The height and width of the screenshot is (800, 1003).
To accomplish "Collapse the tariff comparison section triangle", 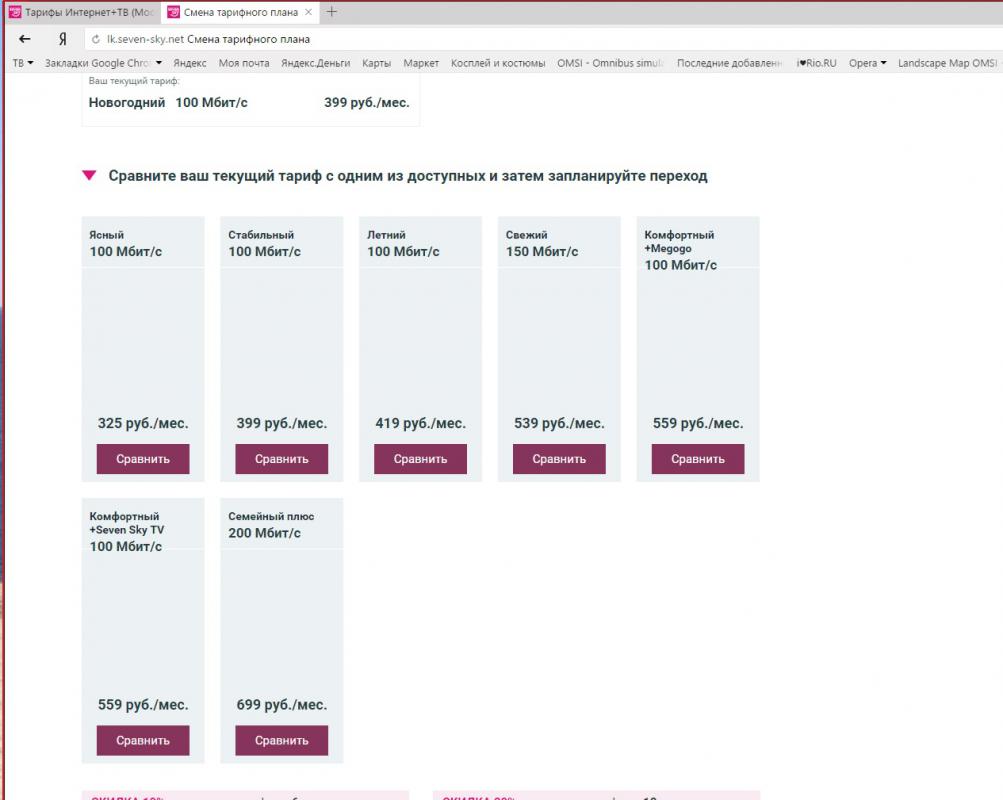I will click(89, 176).
